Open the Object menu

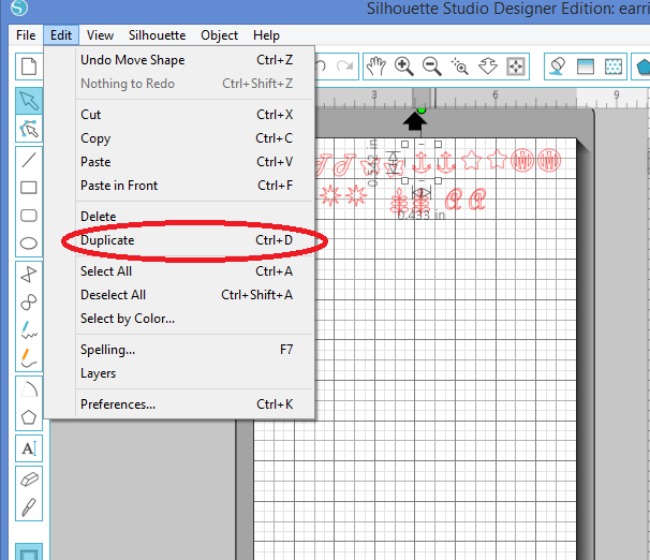point(219,35)
